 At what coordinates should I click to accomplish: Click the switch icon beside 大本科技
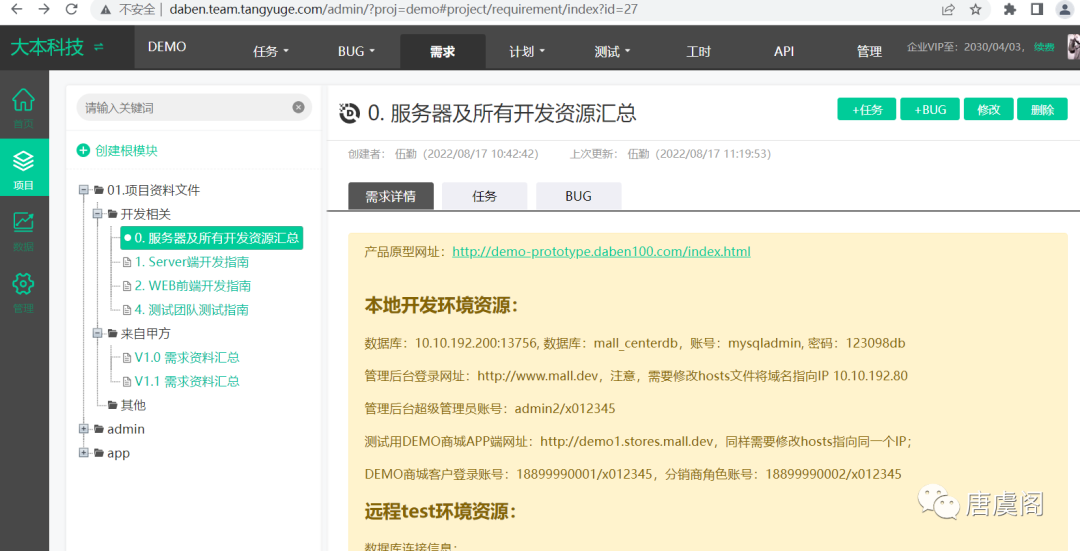pos(99,47)
